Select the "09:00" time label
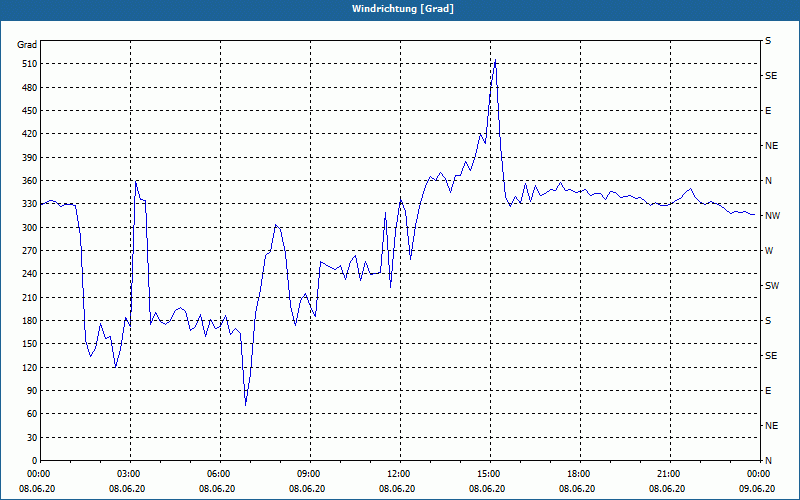The width and height of the screenshot is (800, 500). pos(310,473)
